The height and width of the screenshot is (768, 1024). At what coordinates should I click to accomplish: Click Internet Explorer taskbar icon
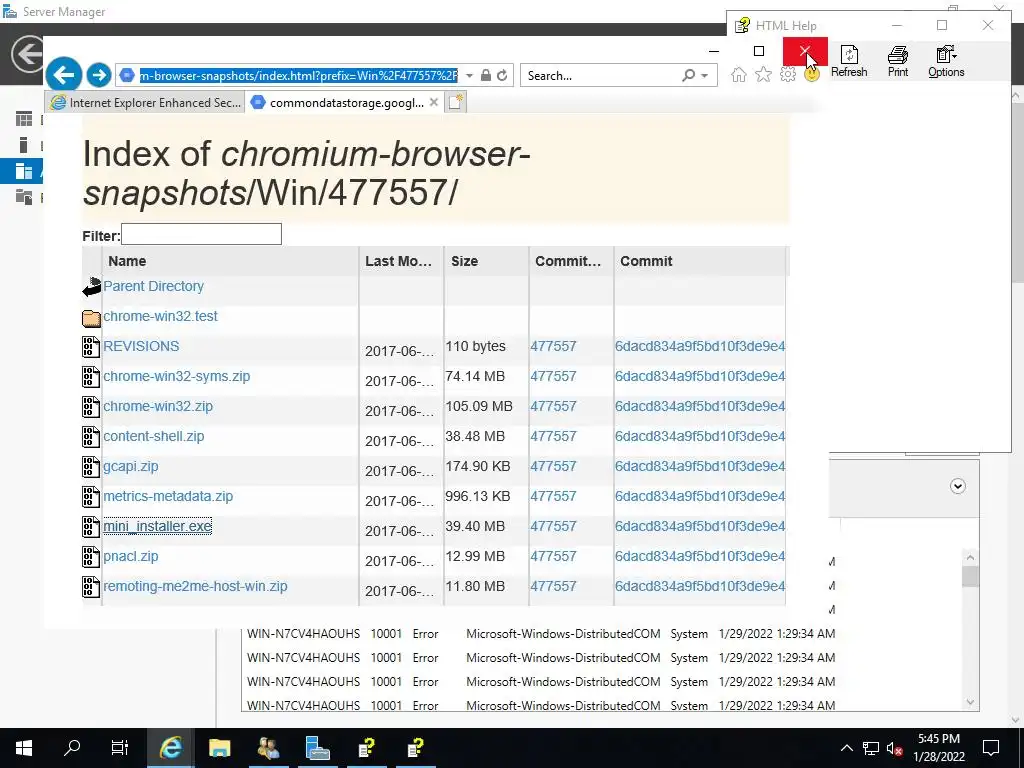170,748
